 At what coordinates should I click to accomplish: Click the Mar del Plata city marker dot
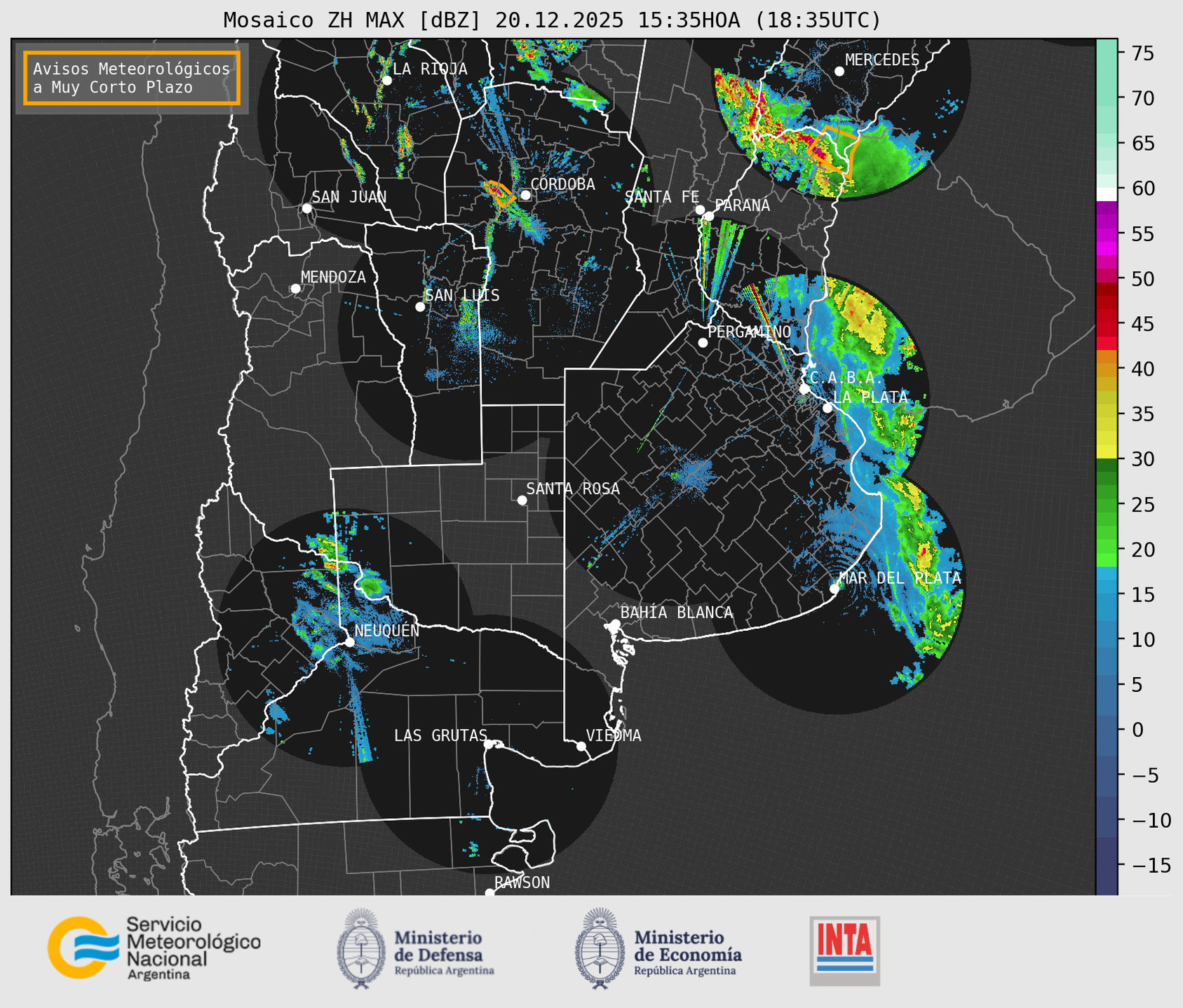(834, 589)
